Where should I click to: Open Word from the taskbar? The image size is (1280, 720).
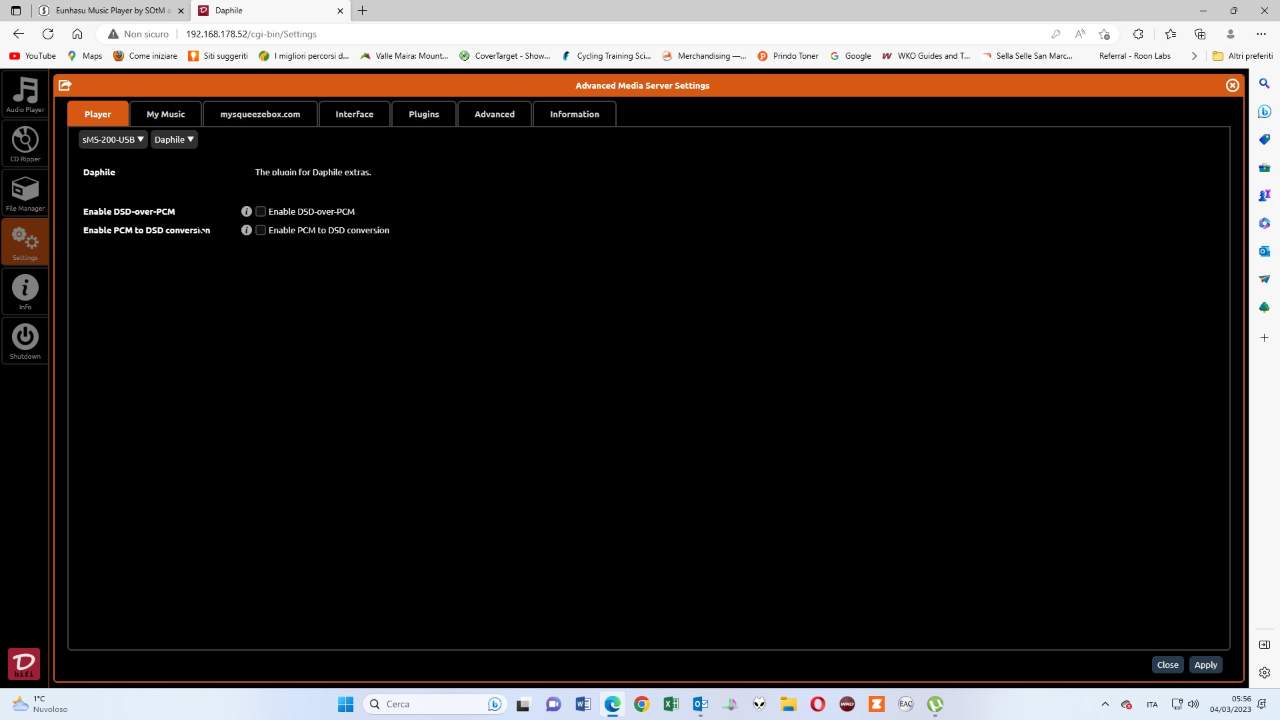point(583,704)
